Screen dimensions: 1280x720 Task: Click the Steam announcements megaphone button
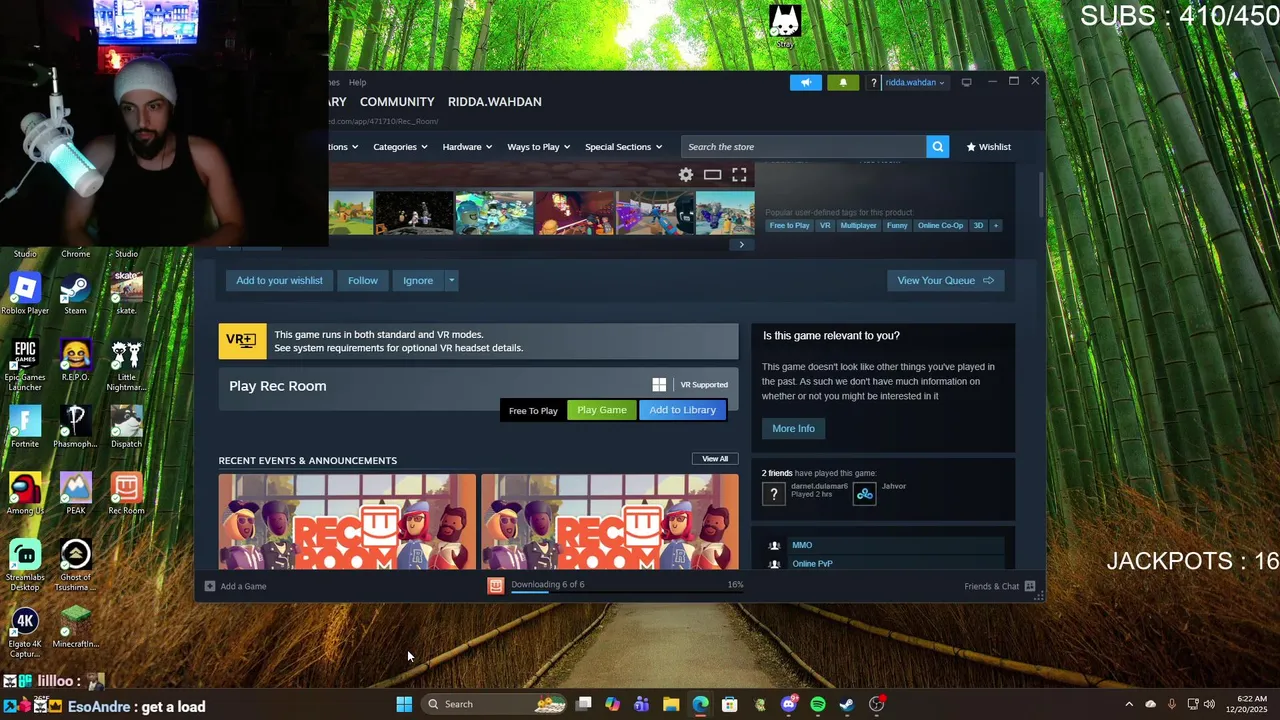tap(805, 82)
